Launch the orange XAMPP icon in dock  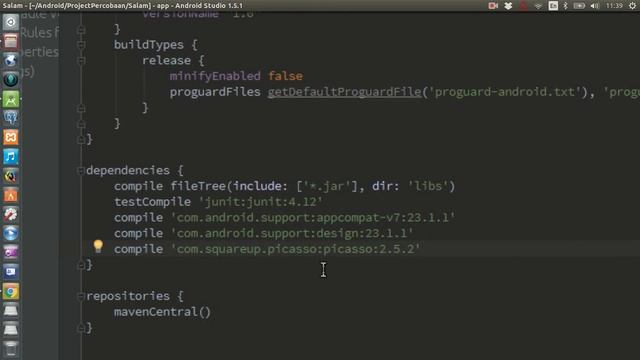pyautogui.click(x=11, y=138)
